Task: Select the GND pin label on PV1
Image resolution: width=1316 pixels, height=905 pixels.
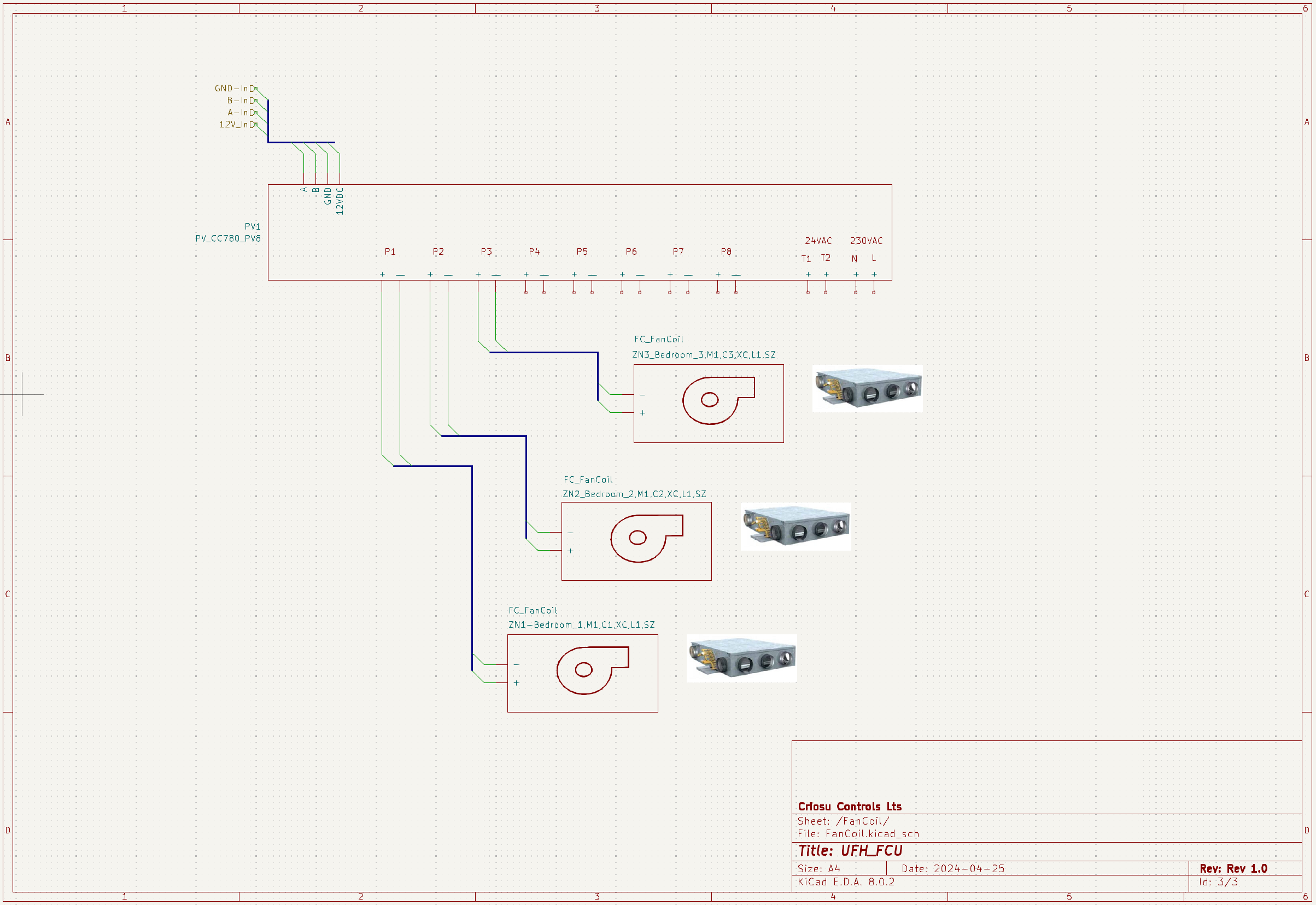Action: pyautogui.click(x=327, y=196)
